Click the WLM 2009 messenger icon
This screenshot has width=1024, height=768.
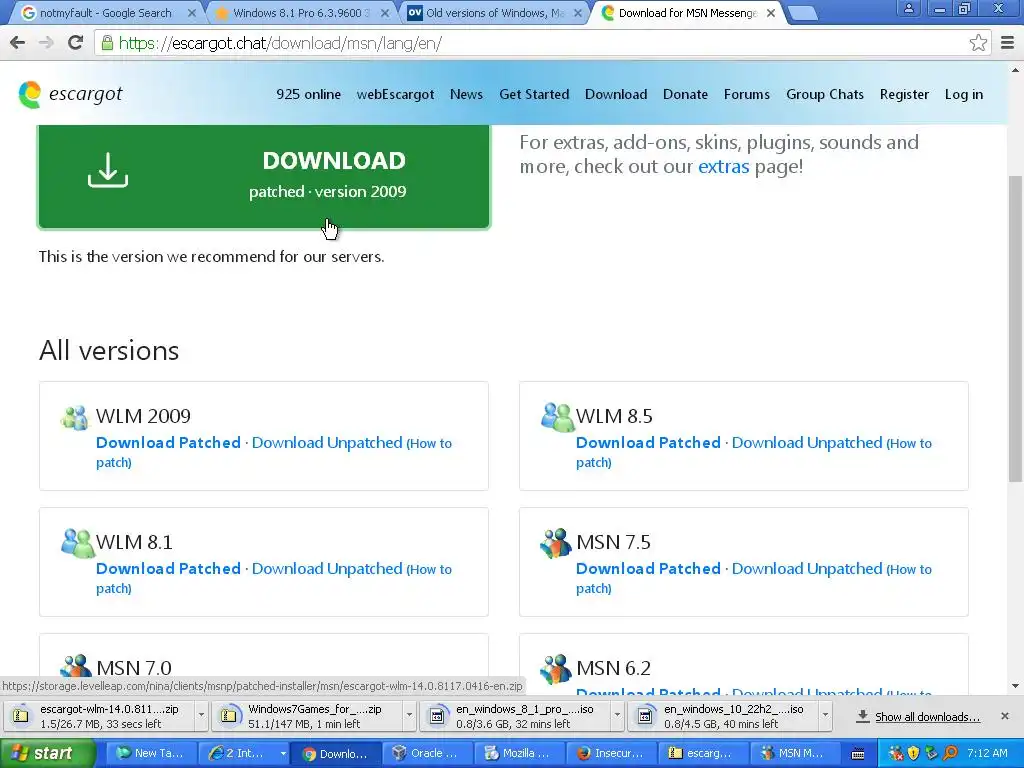point(75,417)
